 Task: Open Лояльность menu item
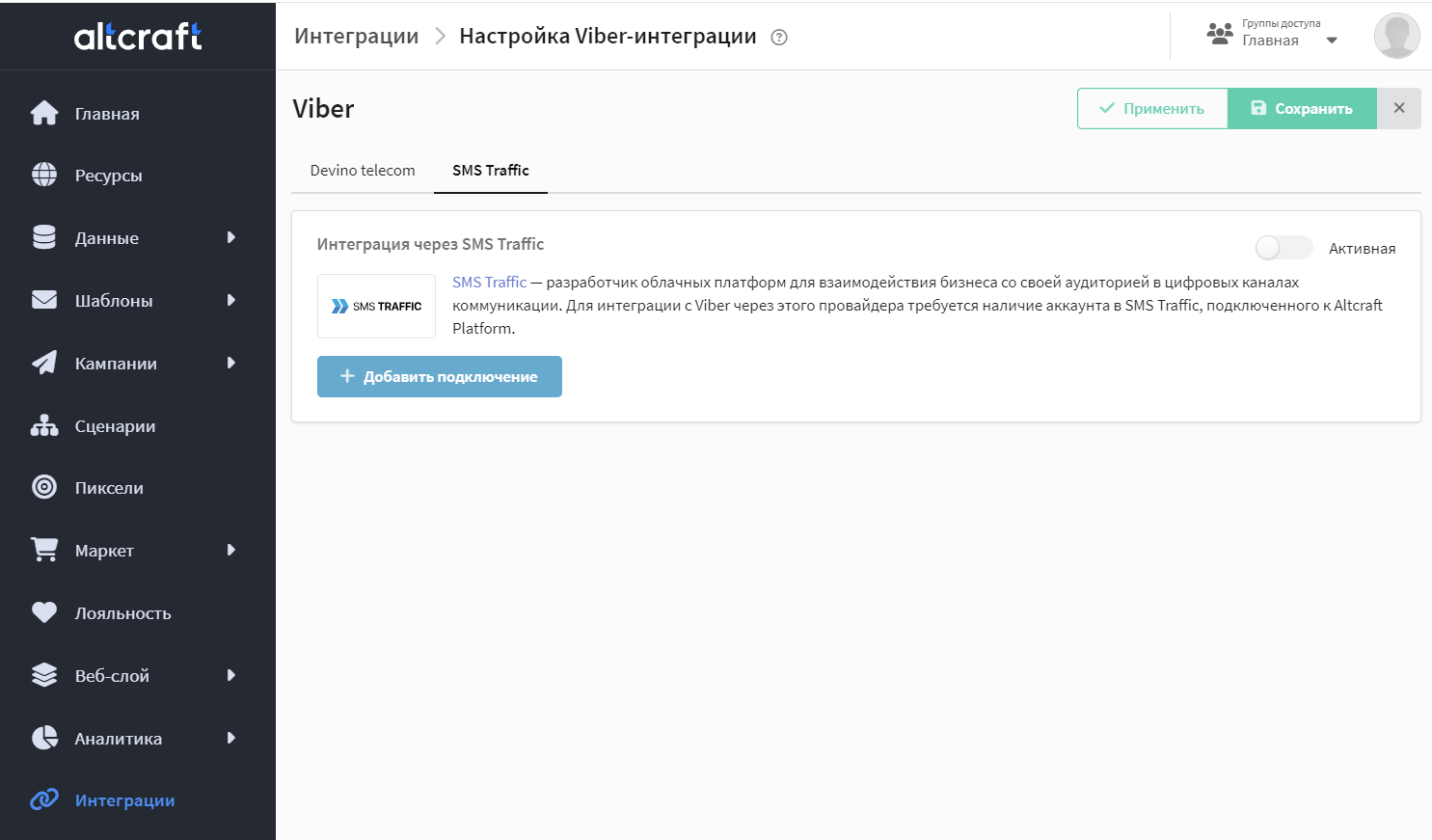tap(123, 613)
